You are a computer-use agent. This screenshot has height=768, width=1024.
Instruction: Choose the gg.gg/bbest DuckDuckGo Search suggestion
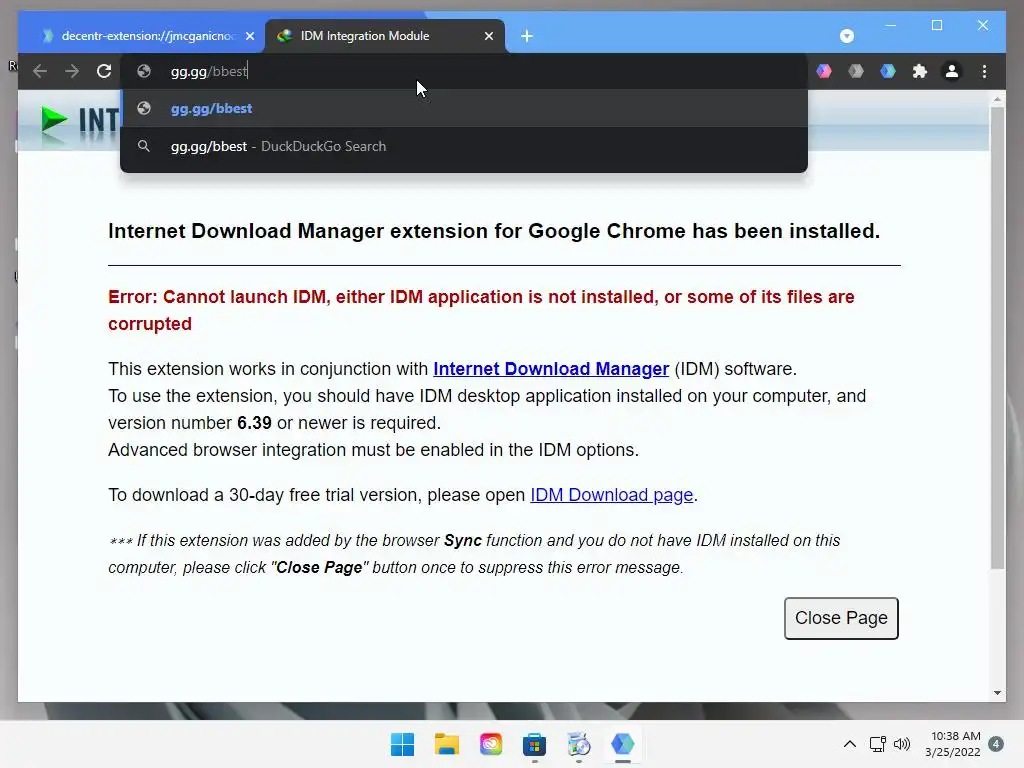[x=464, y=146]
